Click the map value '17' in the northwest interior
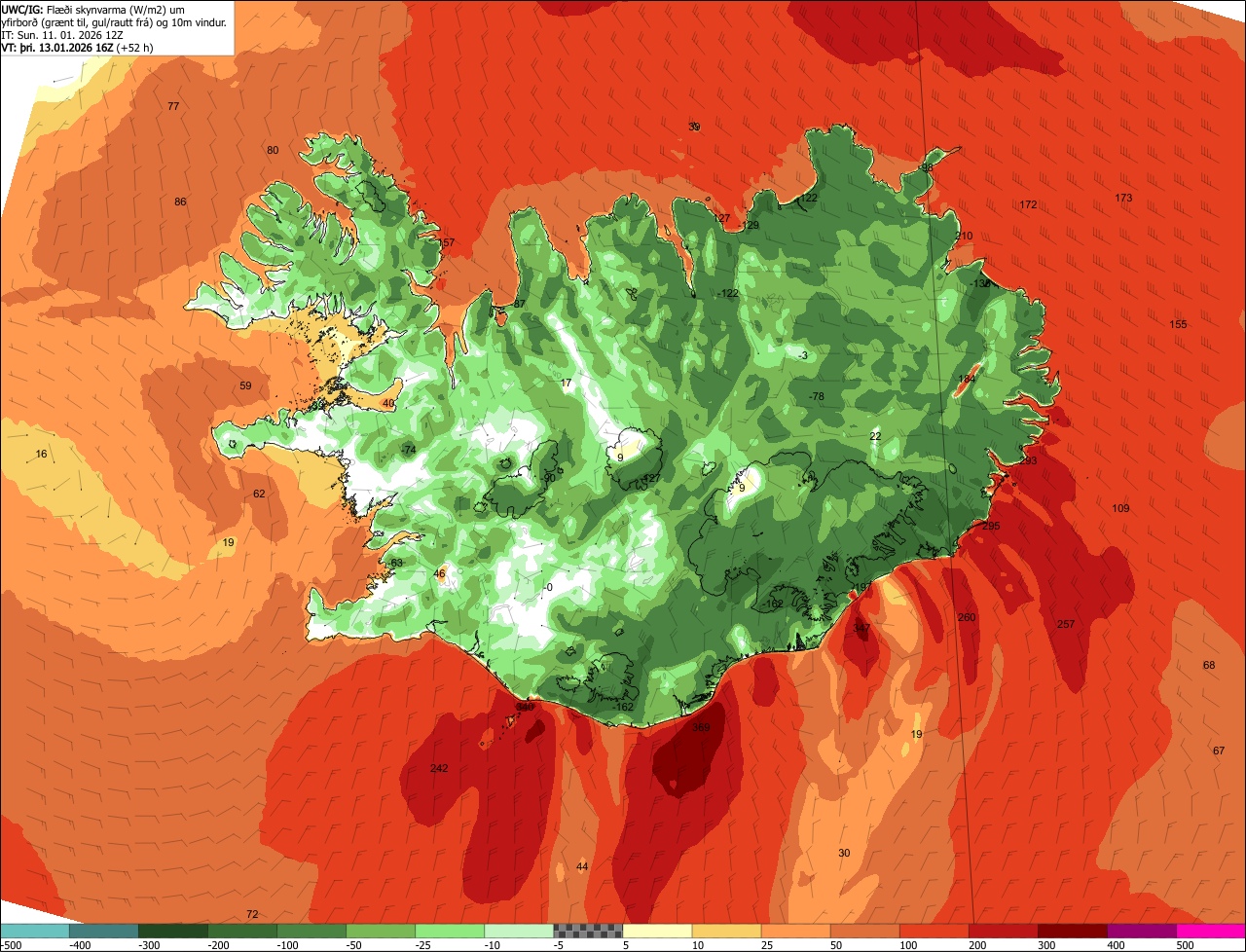1246x952 pixels. (x=567, y=383)
